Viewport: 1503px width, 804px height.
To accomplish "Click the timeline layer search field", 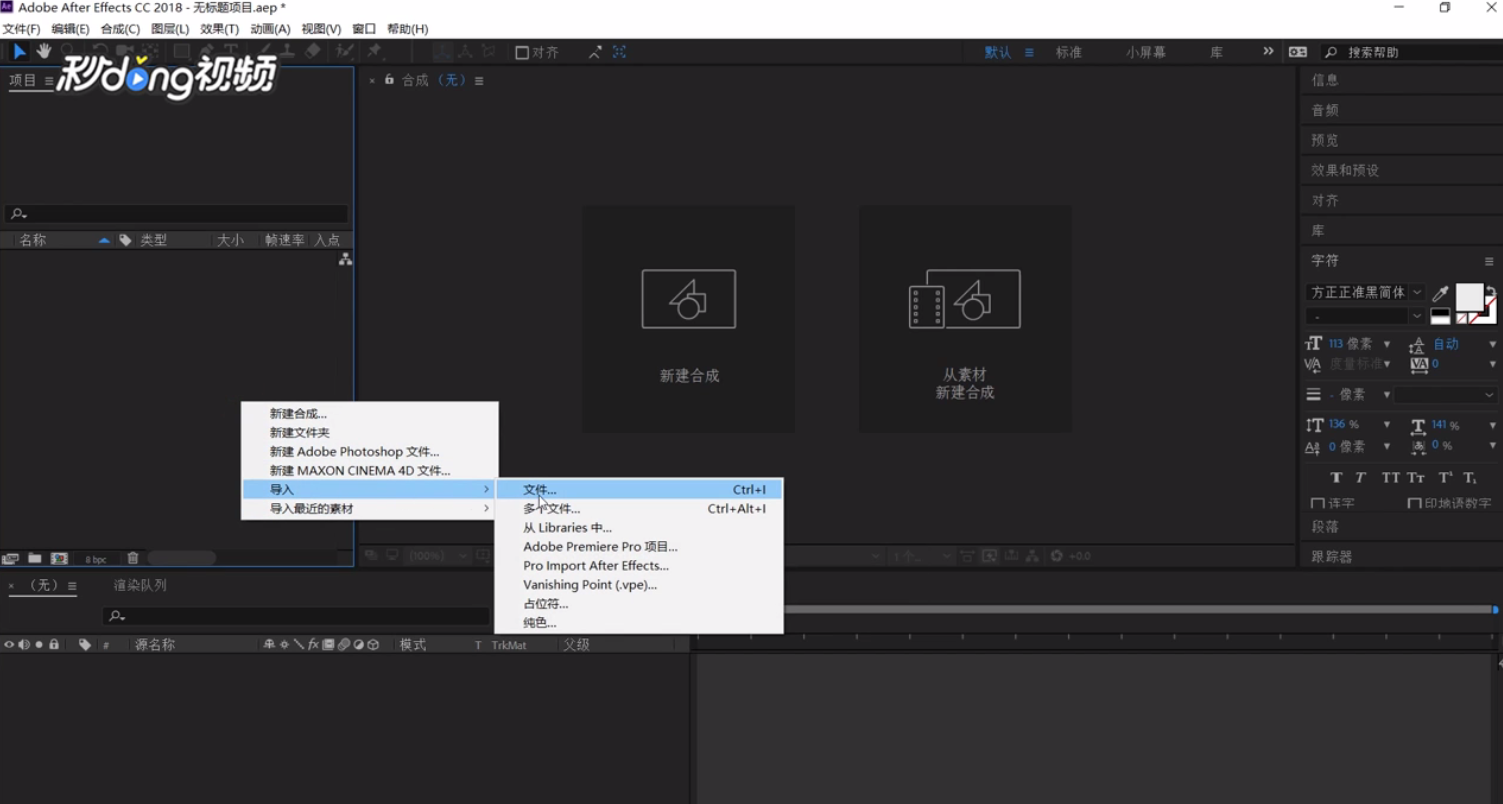I will point(296,616).
